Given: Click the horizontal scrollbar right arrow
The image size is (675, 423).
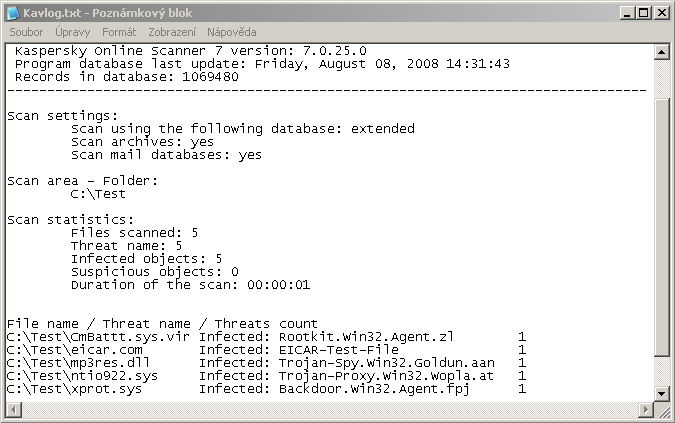Looking at the screenshot, I should click(646, 409).
